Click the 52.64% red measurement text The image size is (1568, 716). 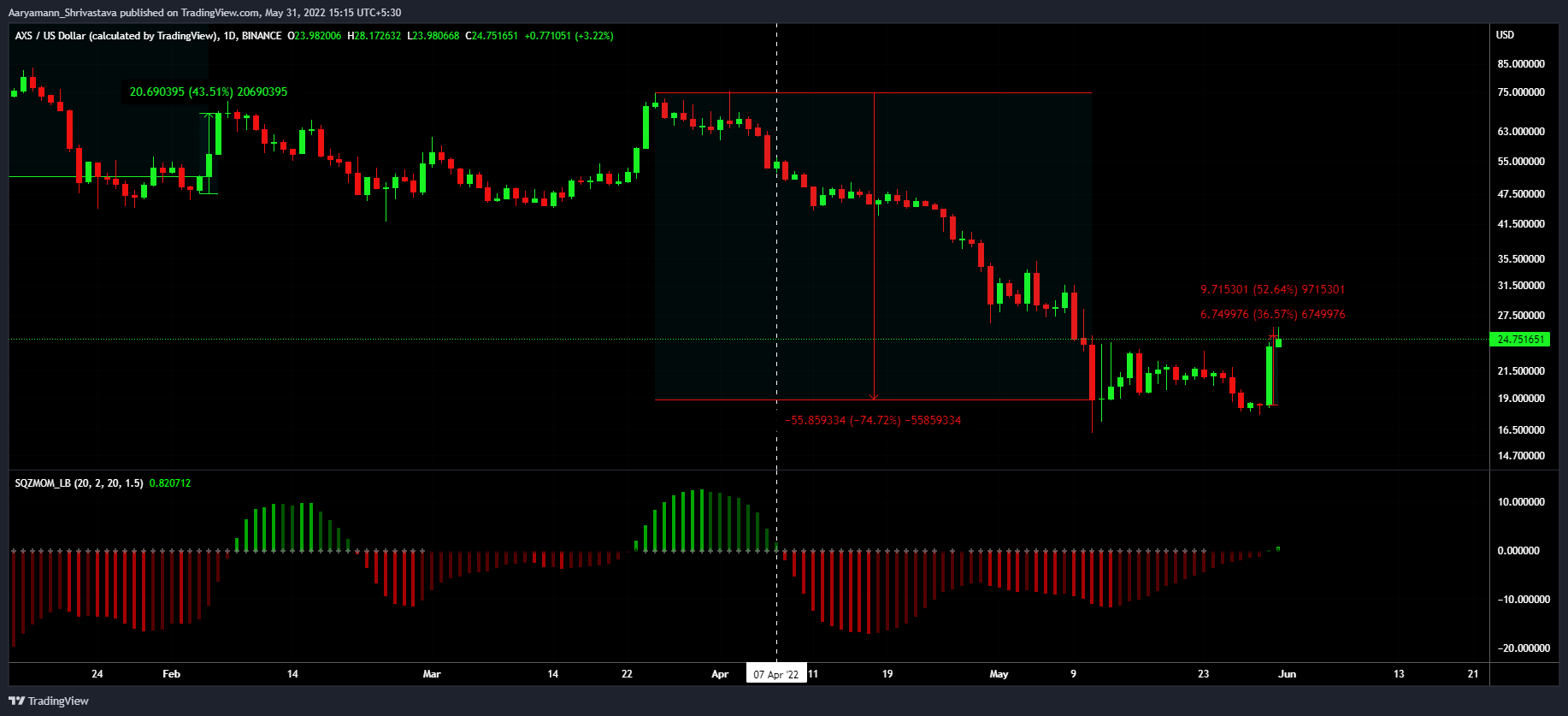1272,290
